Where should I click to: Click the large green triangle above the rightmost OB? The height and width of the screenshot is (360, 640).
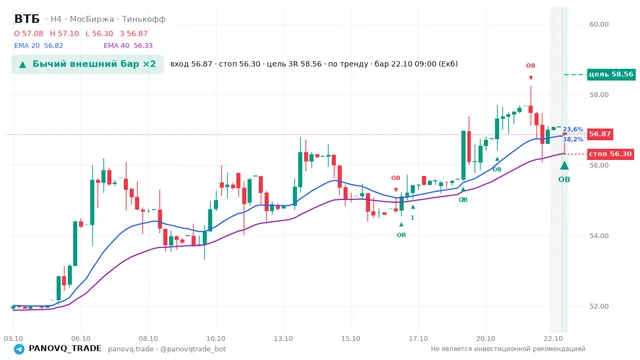click(x=564, y=165)
